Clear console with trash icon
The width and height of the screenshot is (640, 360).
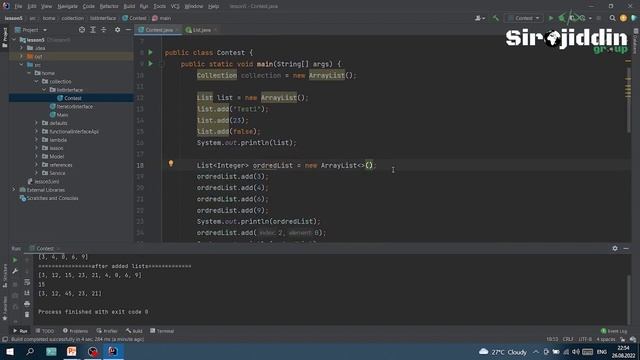[x=27, y=315]
